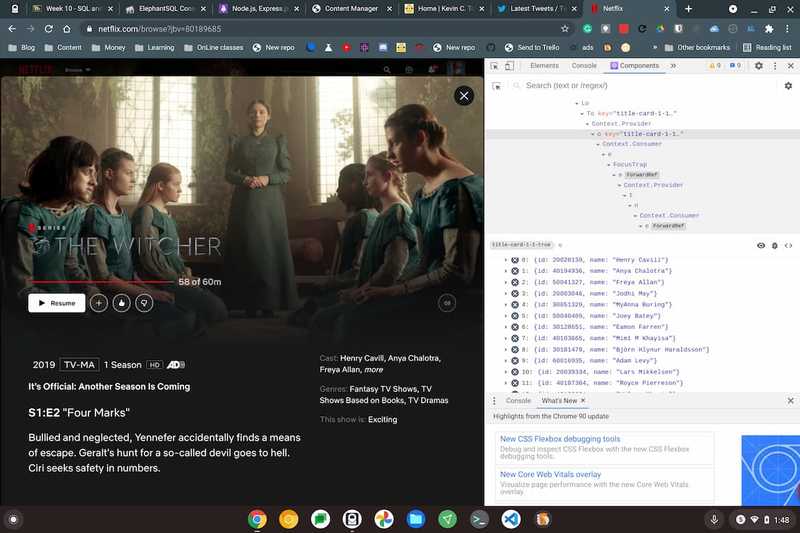This screenshot has width=800, height=533.
Task: Expand the Freya Allan array entry
Action: (x=506, y=283)
